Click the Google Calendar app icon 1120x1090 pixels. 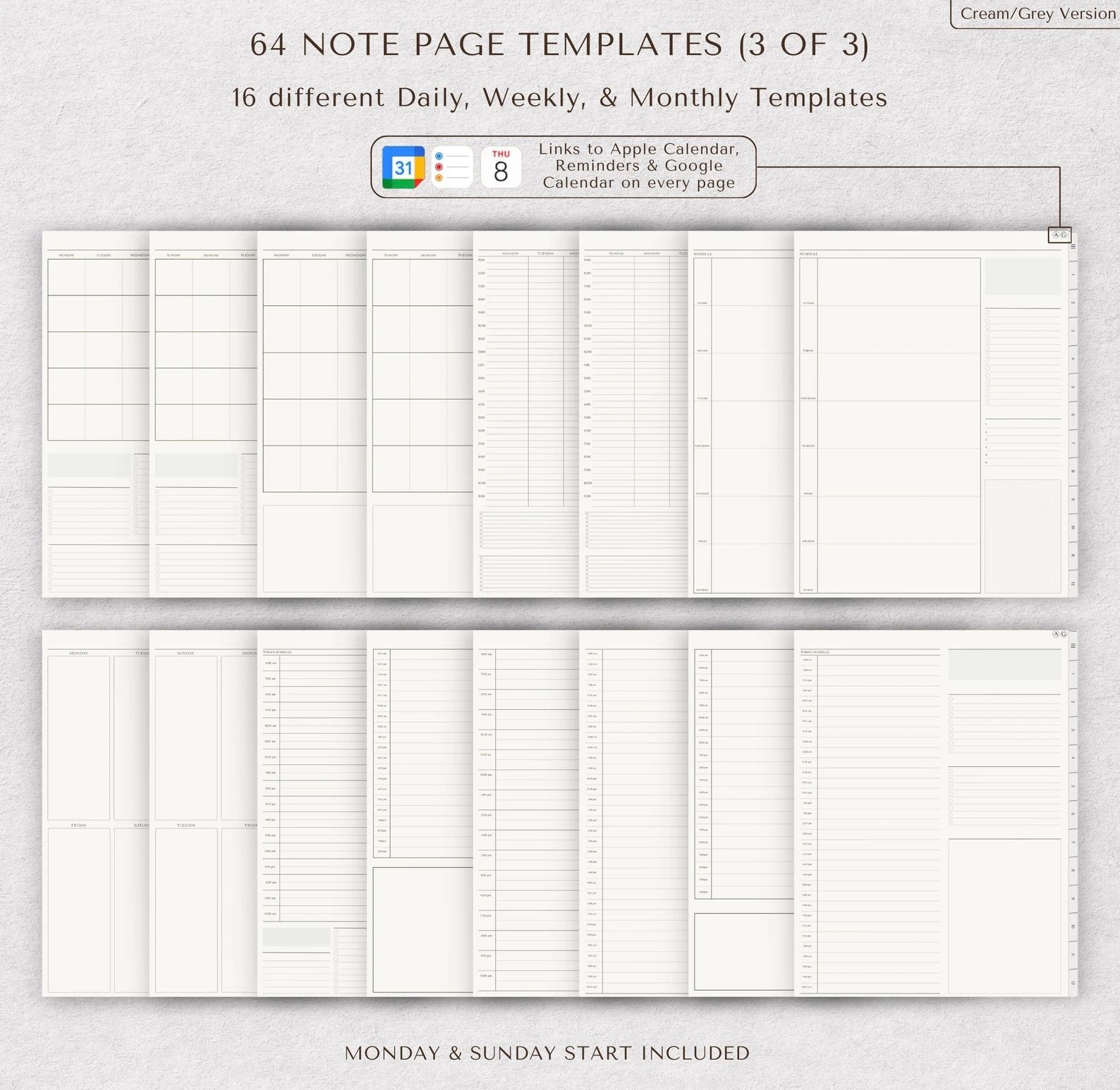[x=403, y=168]
